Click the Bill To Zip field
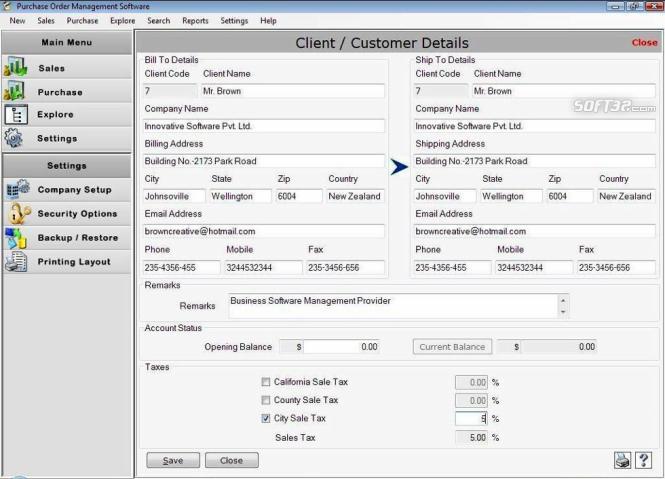The height and width of the screenshot is (479, 665). [x=299, y=196]
